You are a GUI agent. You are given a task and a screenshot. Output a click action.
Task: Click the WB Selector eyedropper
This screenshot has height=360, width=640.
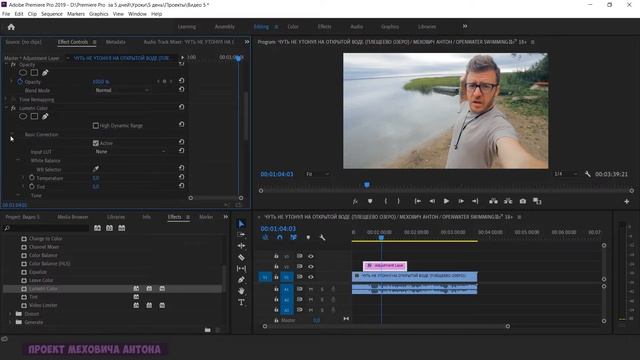click(96, 169)
